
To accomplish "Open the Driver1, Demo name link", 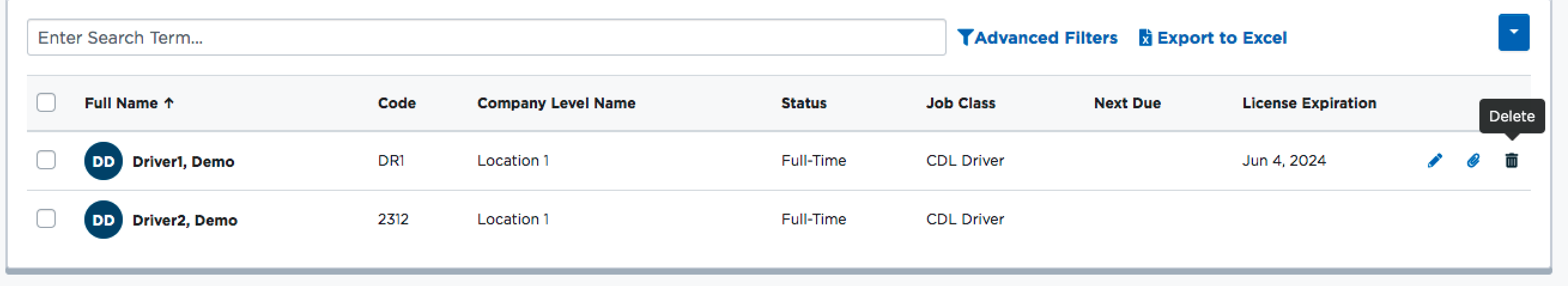I will click(x=183, y=162).
